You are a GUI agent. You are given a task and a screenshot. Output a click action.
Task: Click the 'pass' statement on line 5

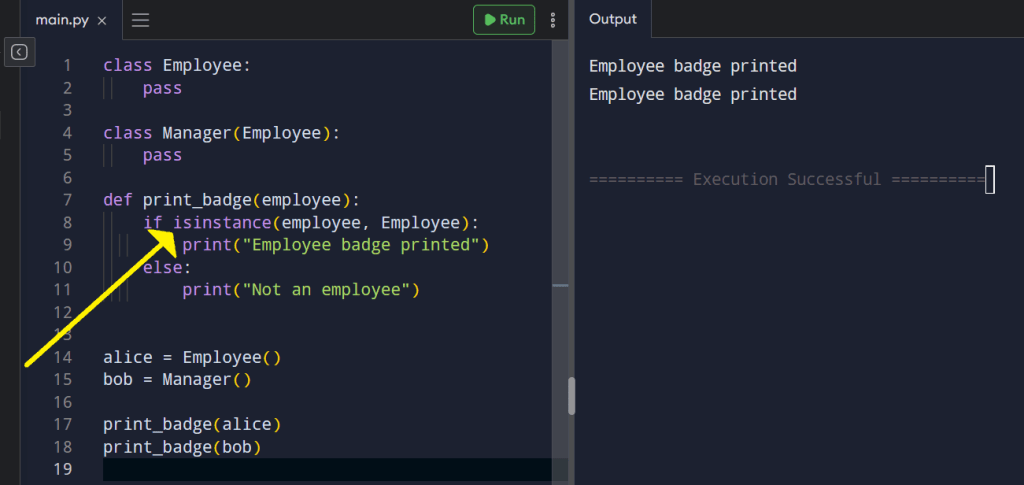[x=163, y=155]
